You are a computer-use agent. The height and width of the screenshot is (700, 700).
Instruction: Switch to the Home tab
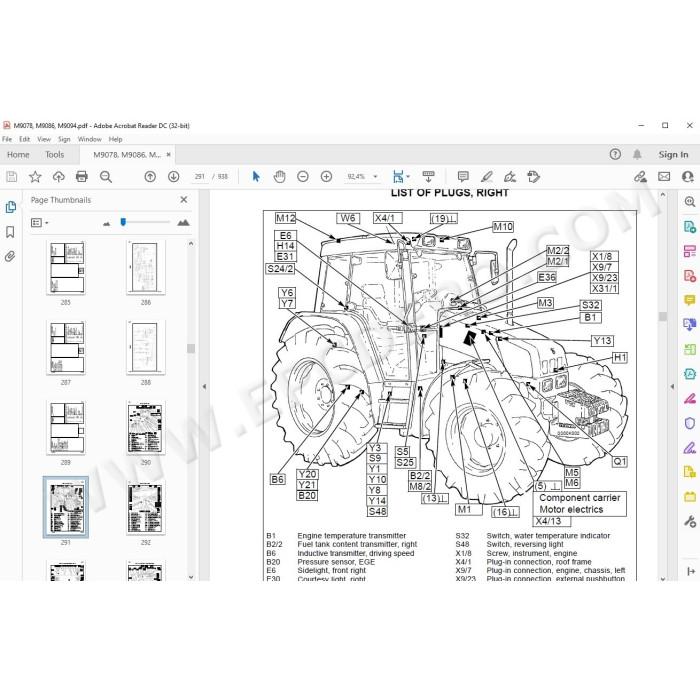18,154
